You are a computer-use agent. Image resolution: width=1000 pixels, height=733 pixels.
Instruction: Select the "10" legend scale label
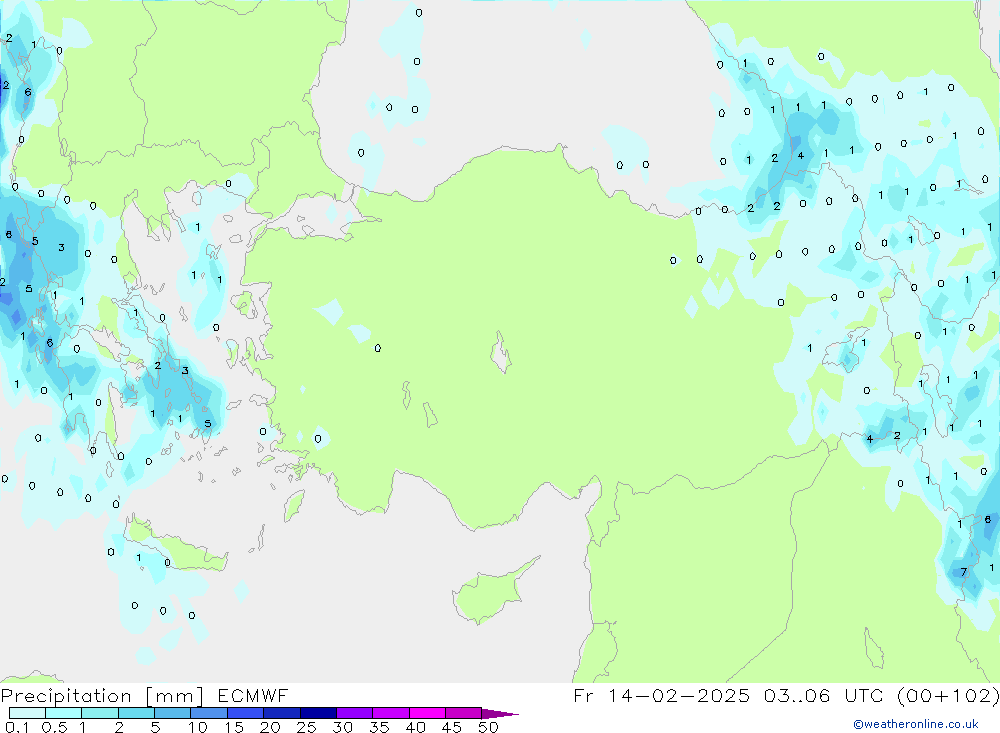click(x=198, y=727)
